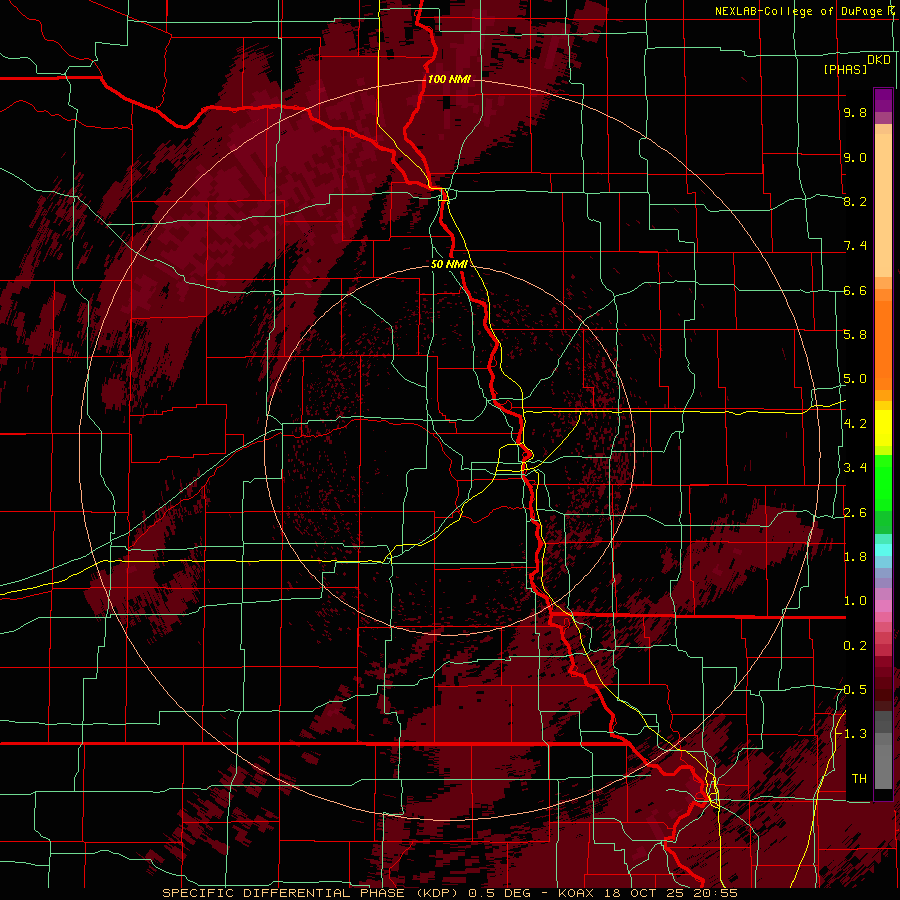Image resolution: width=900 pixels, height=900 pixels.
Task: Pick the purple segment atop the color bar
Action: pos(883,100)
